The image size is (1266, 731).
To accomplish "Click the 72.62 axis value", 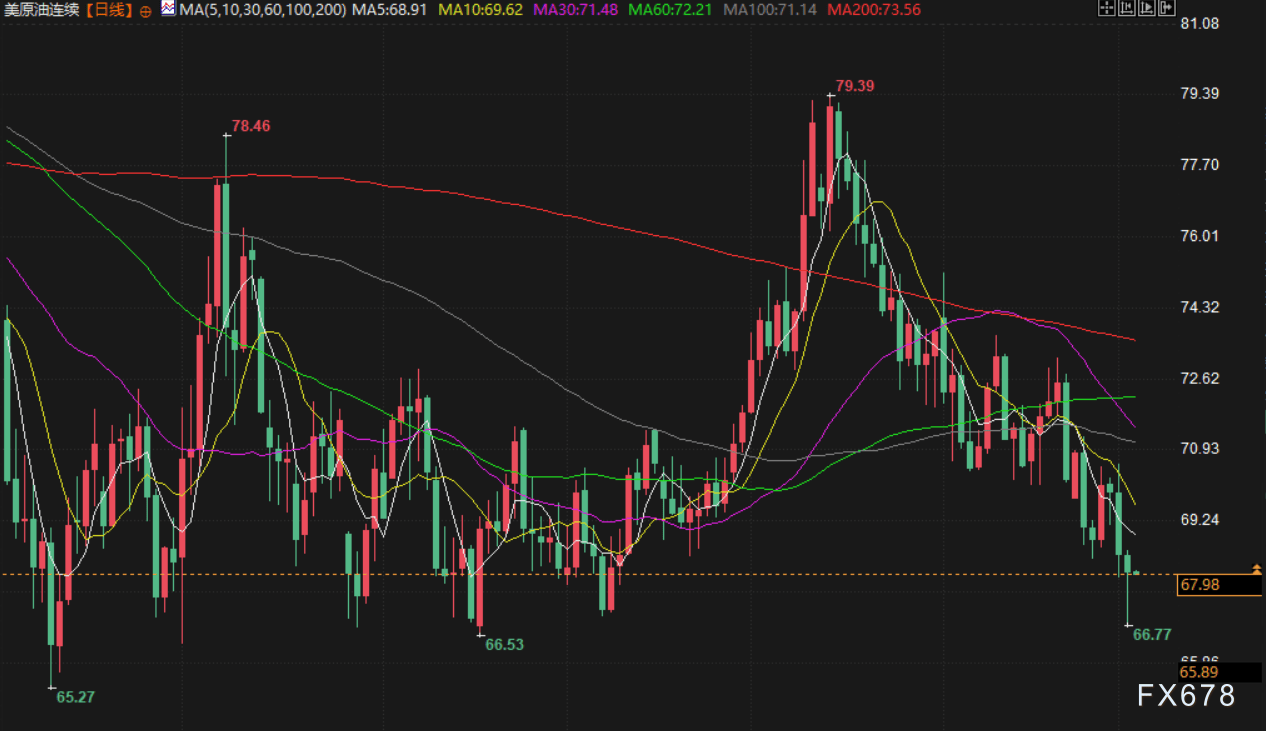I will click(1200, 378).
